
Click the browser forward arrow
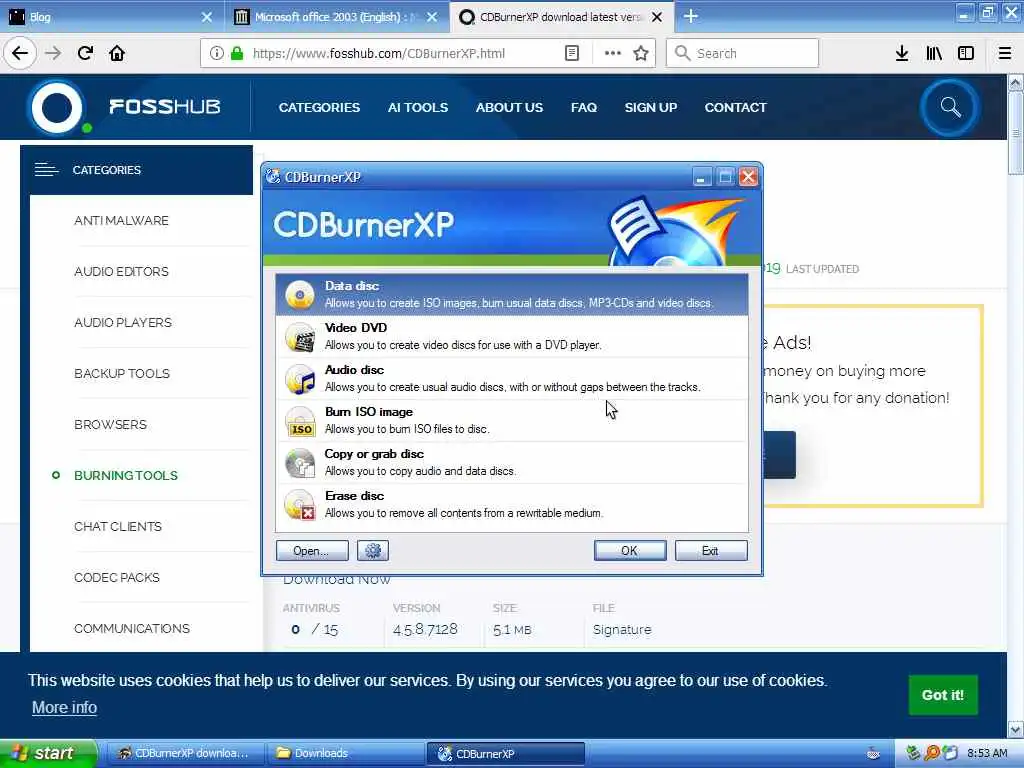(53, 53)
